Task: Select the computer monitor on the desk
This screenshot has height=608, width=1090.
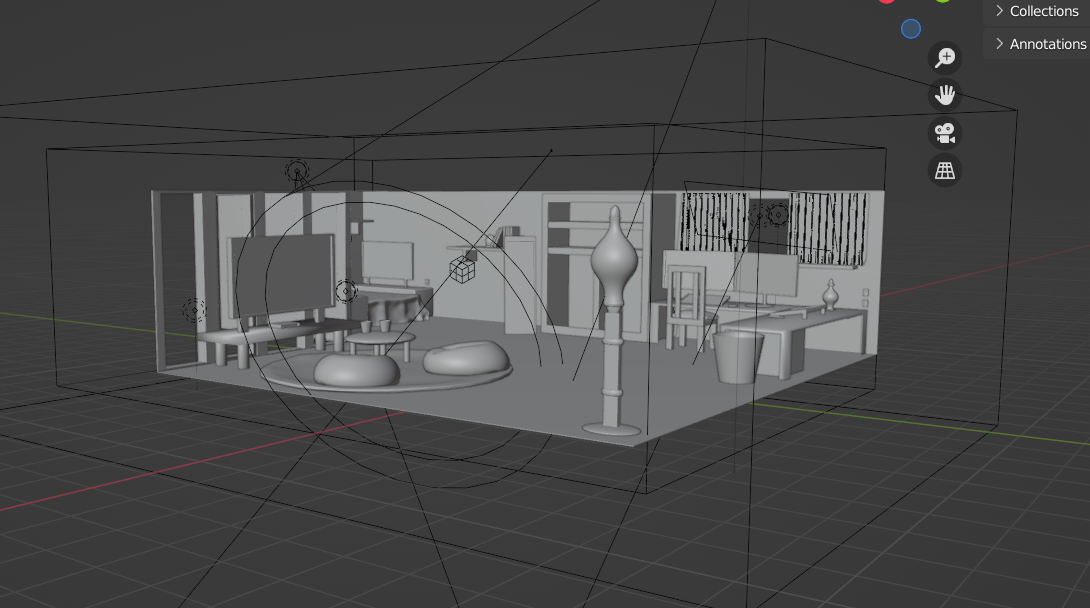Action: 767,275
